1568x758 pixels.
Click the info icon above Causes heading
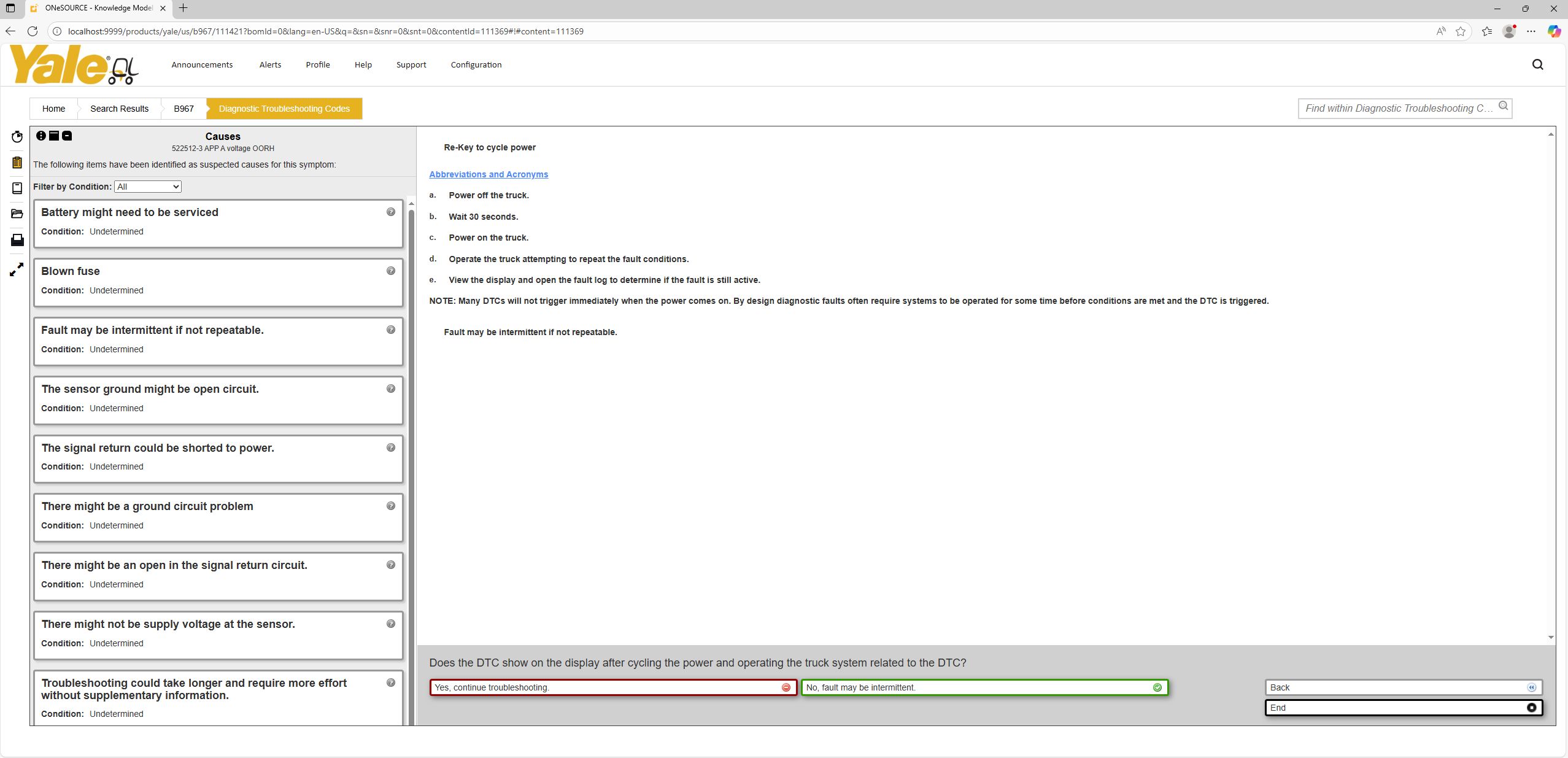point(41,135)
